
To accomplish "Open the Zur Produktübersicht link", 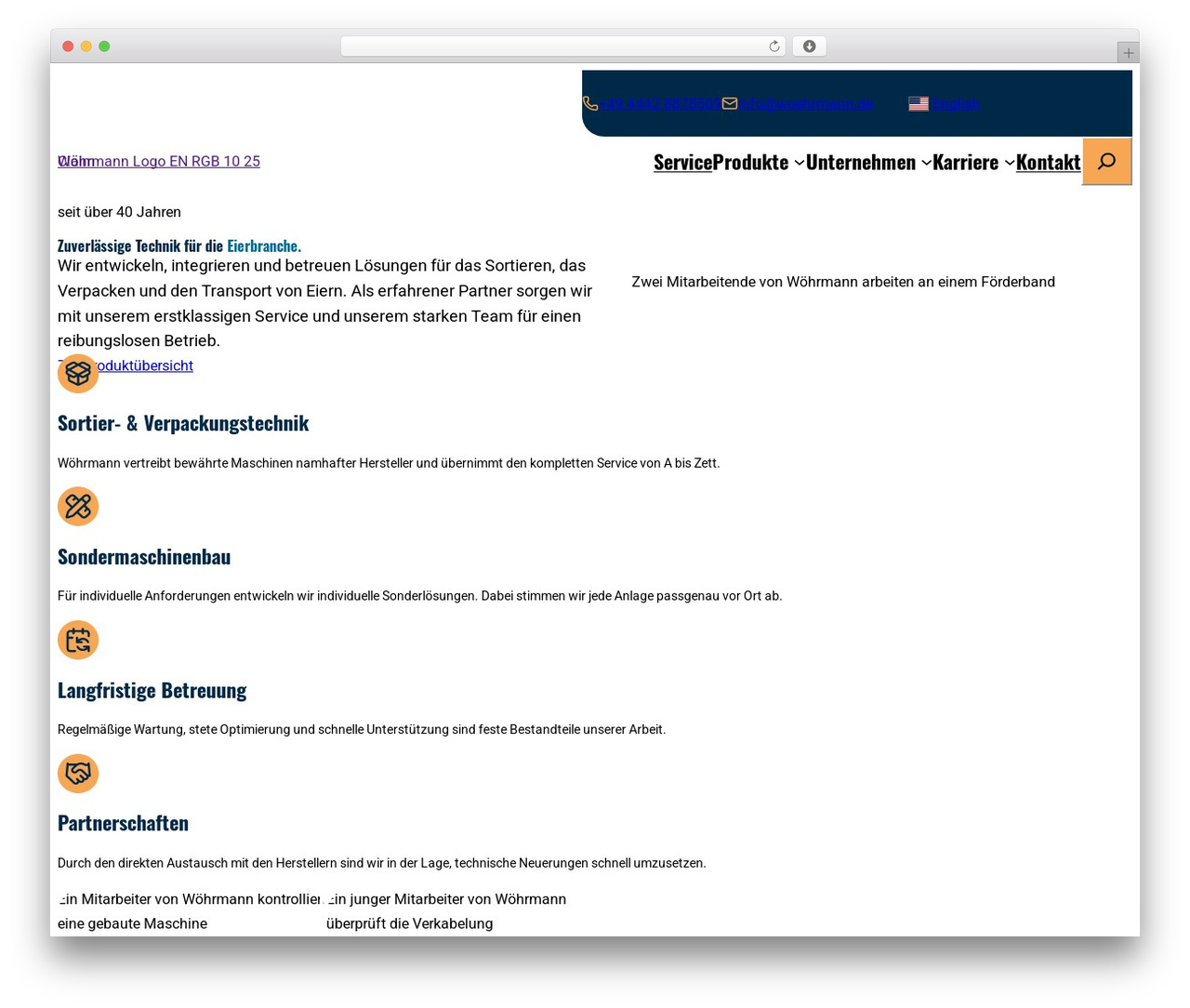I will (x=126, y=365).
